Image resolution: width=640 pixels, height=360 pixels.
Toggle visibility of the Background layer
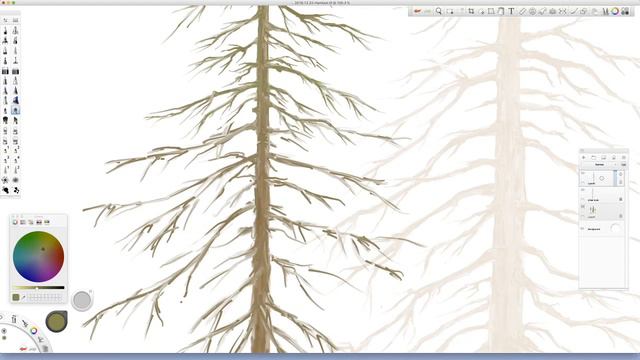(x=582, y=229)
